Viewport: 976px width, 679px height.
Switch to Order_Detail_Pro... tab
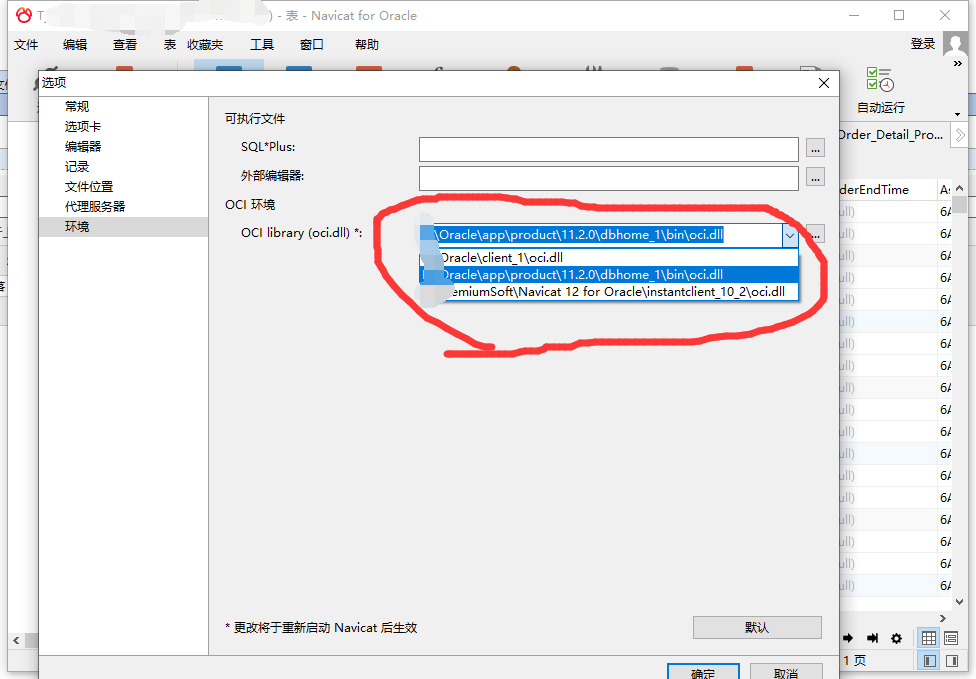[x=893, y=134]
